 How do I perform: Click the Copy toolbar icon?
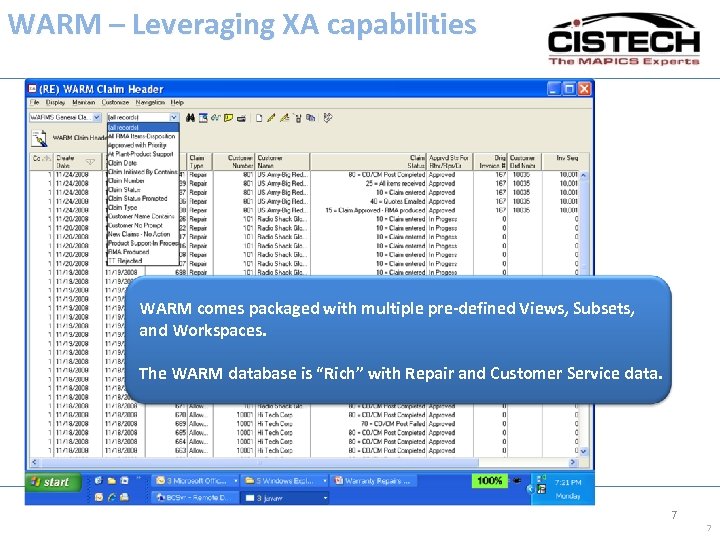point(311,118)
